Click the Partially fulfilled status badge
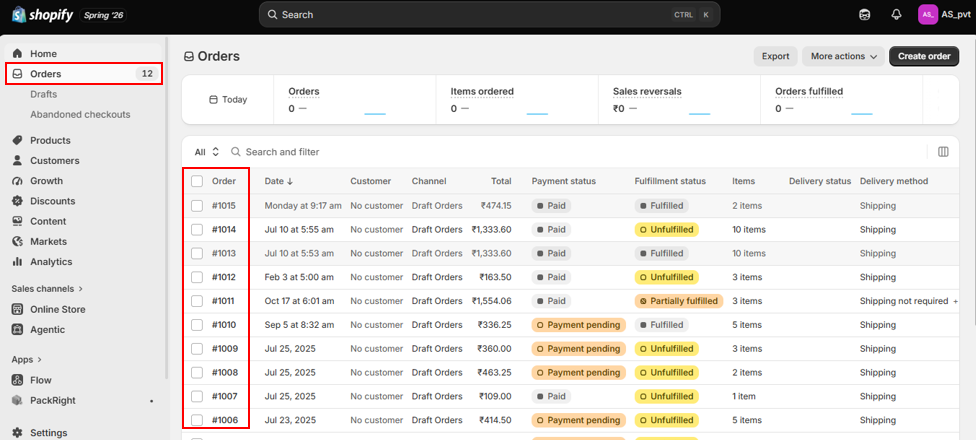This screenshot has width=976, height=440. 678,301
